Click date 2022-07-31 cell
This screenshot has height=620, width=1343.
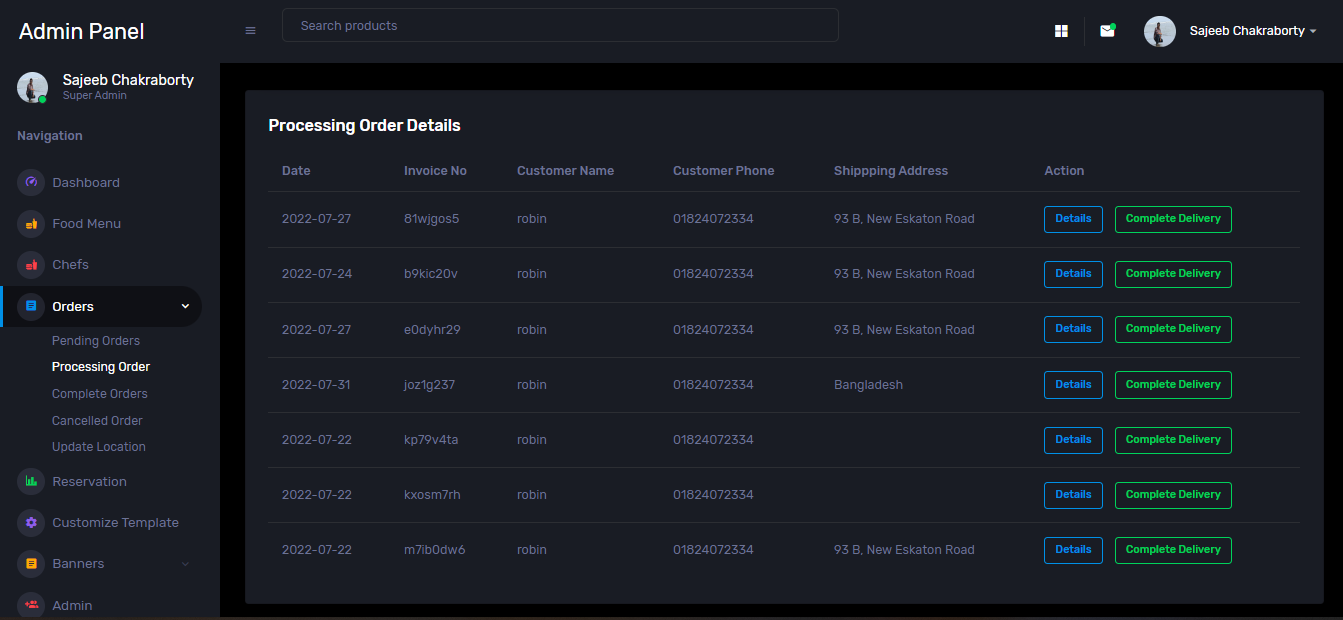(316, 385)
